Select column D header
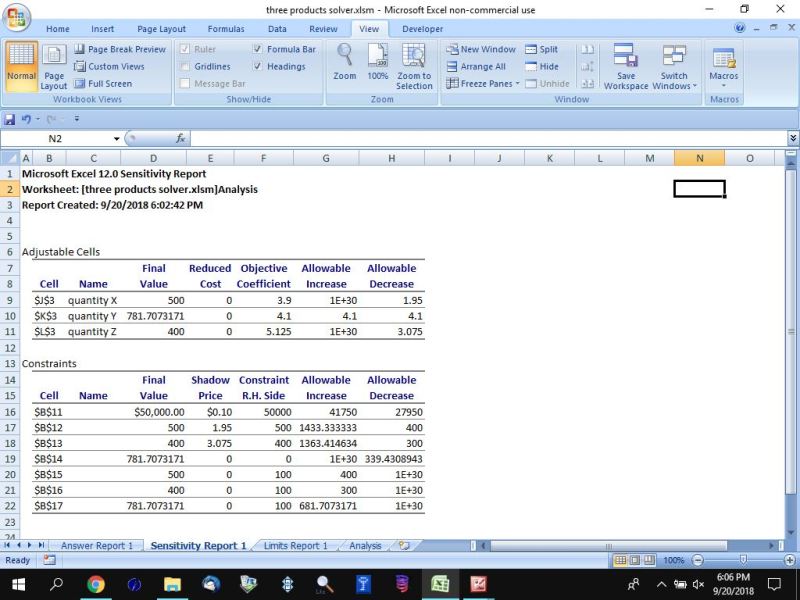This screenshot has width=800, height=600. coord(154,158)
